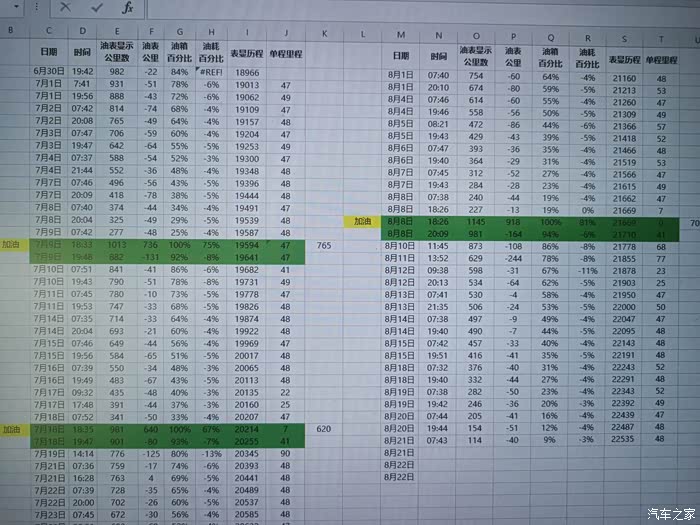Select the trip distance cell 77

[661, 259]
